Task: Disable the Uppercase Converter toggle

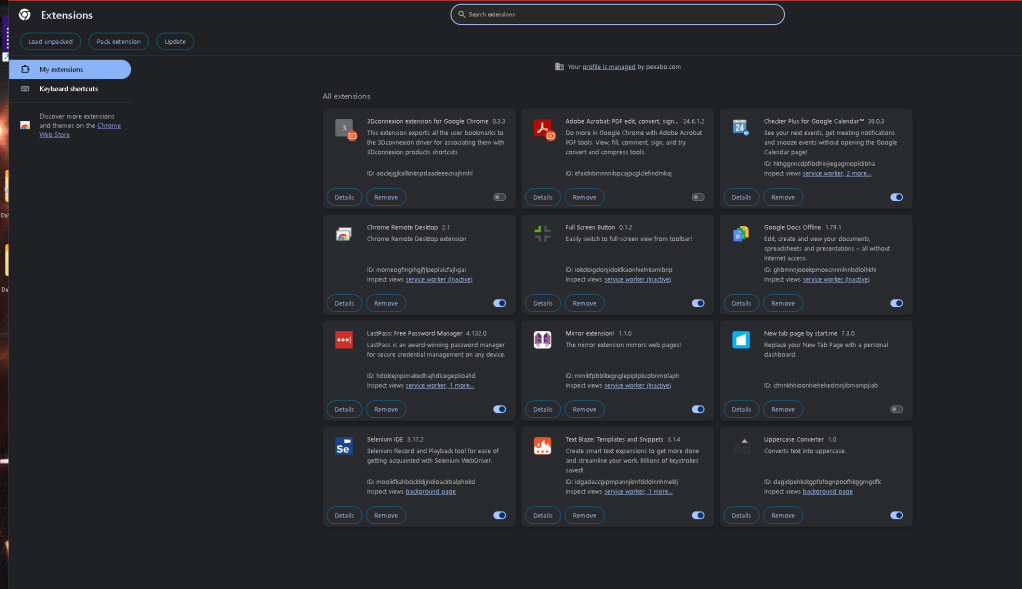Action: tap(897, 515)
